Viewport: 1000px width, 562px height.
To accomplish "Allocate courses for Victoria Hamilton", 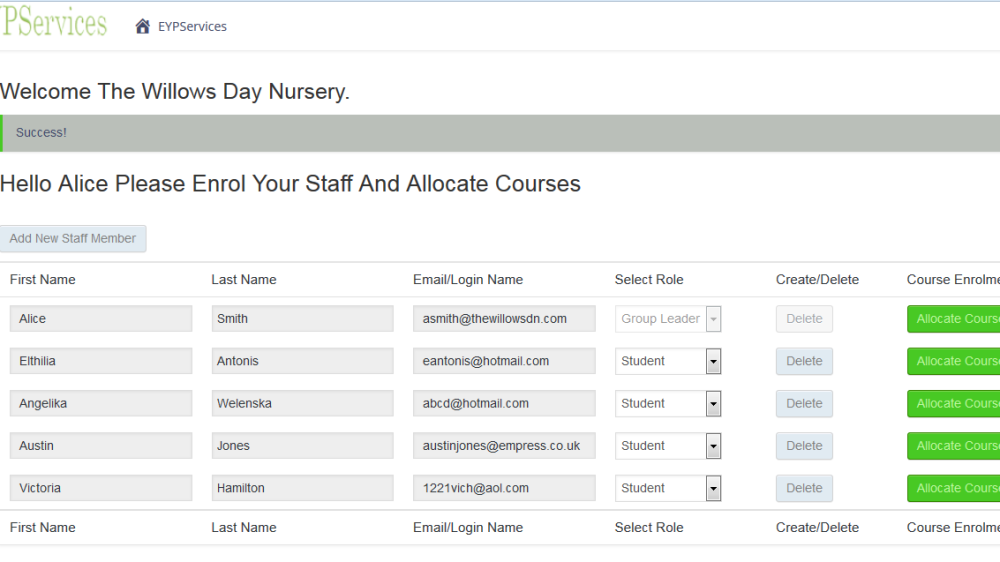I will tap(953, 488).
